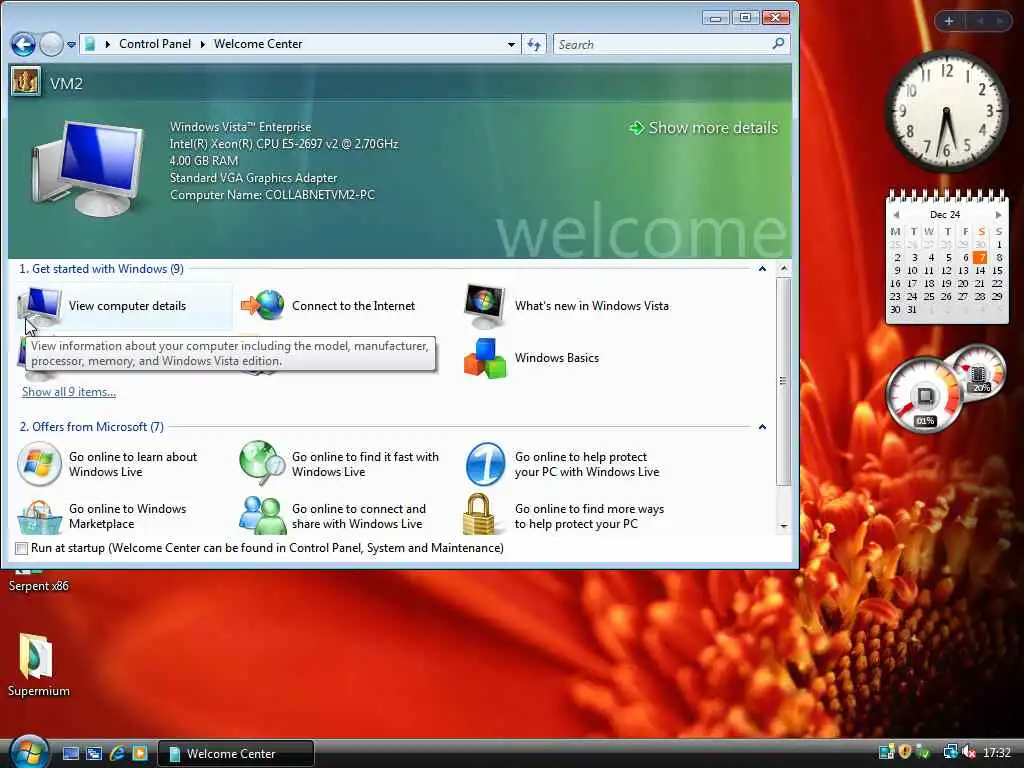The height and width of the screenshot is (768, 1024).
Task: Click the Forward navigation arrow button
Action: pyautogui.click(x=51, y=44)
